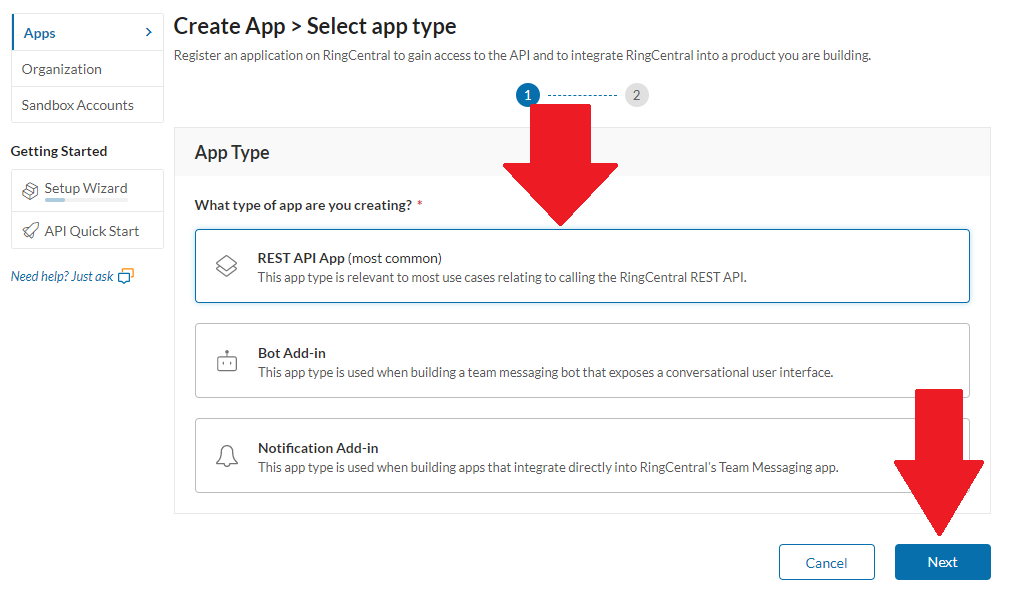Click 'What type of app are you creating?' label
1016x605 pixels.
pos(303,205)
